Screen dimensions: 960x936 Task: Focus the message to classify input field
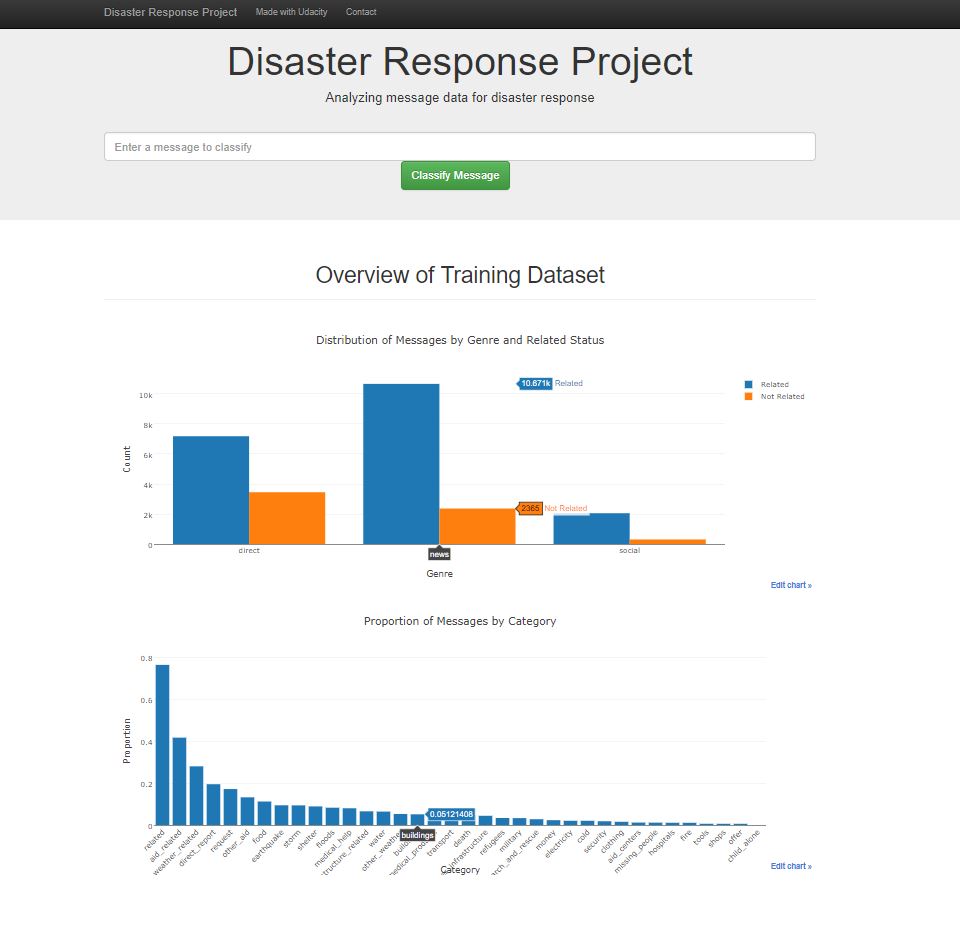coord(460,147)
